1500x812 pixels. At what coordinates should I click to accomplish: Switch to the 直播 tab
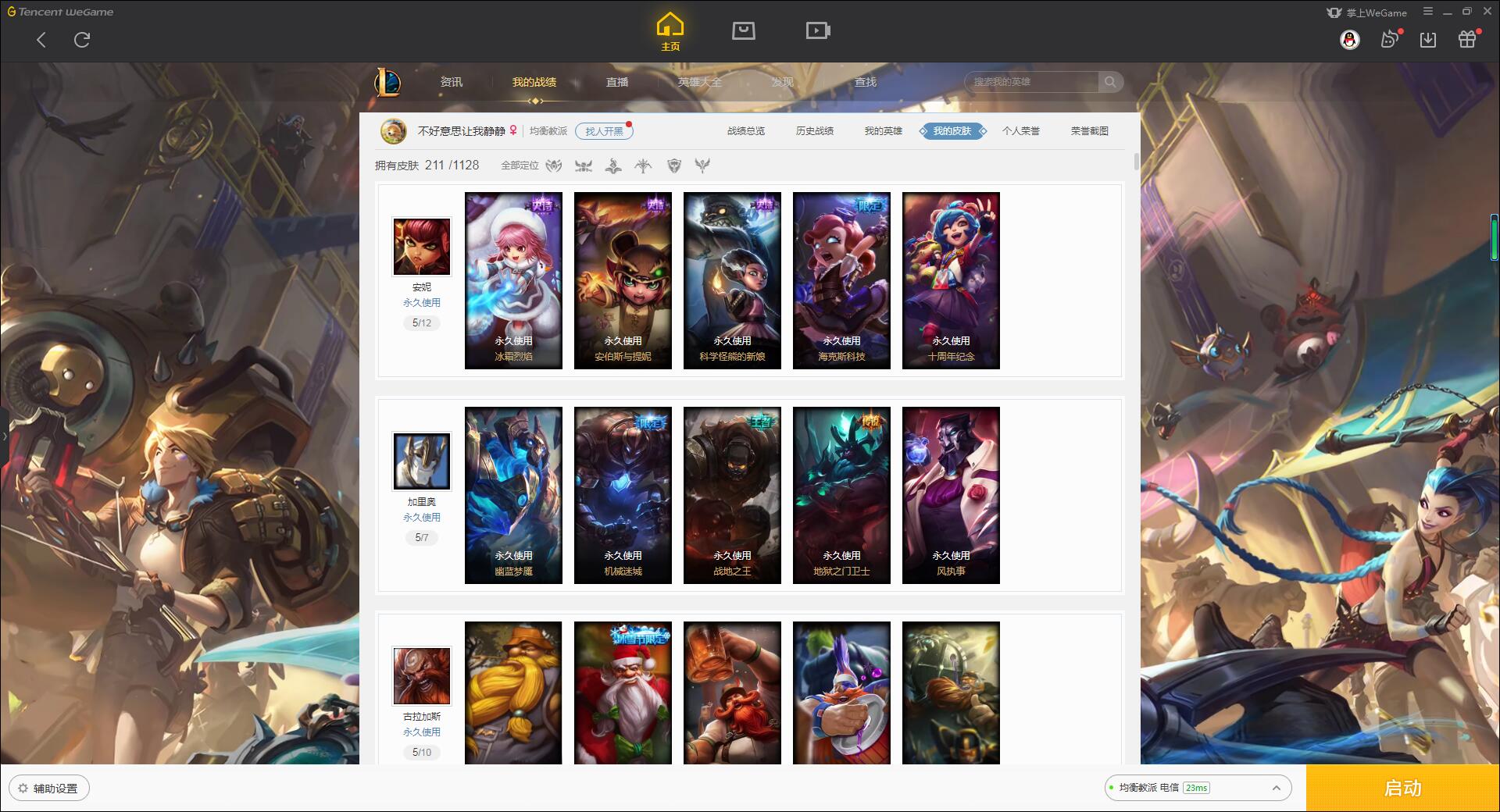617,82
